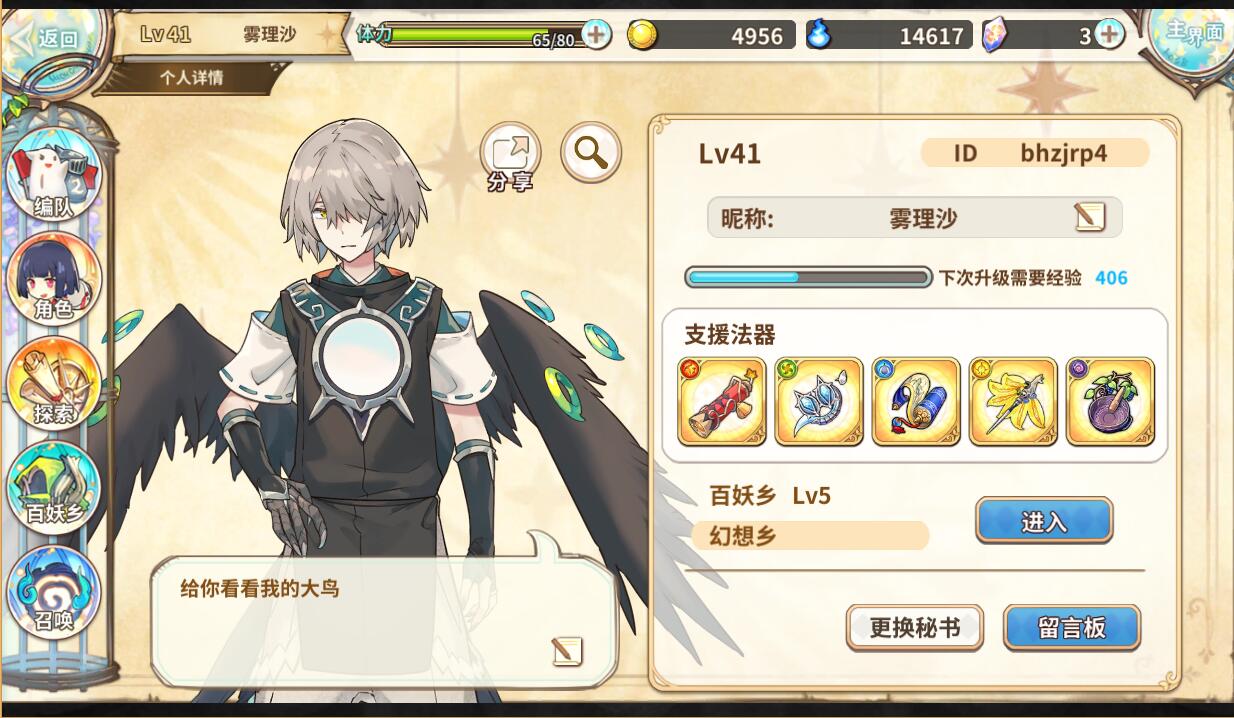1234x718 pixels.
Task: Select the purple mortar bowl artifact
Action: coord(1110,402)
